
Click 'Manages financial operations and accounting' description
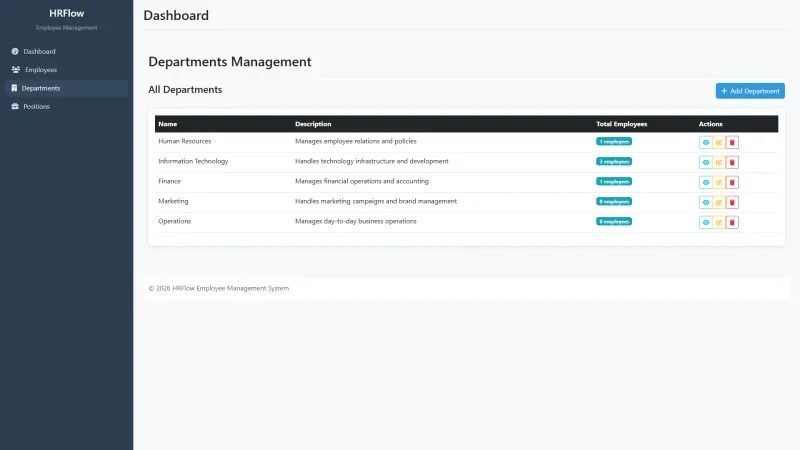pos(362,181)
